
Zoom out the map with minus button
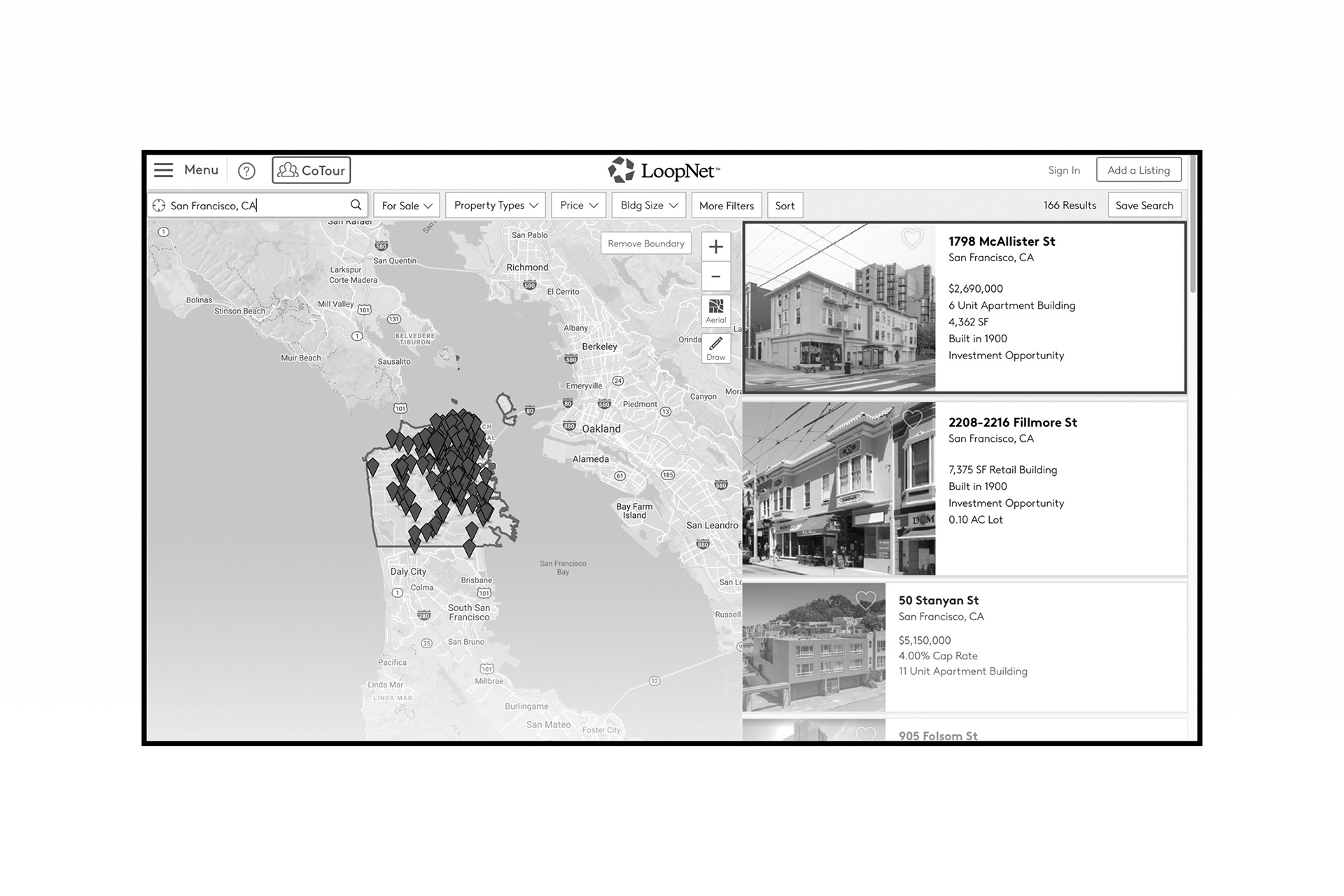point(715,276)
